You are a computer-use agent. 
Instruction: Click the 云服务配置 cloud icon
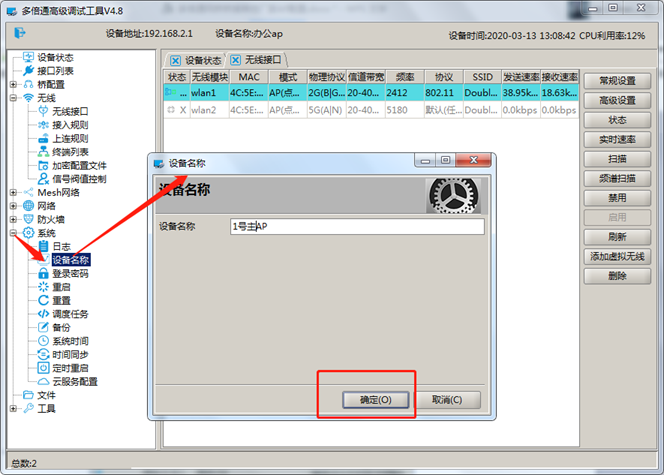[43, 381]
